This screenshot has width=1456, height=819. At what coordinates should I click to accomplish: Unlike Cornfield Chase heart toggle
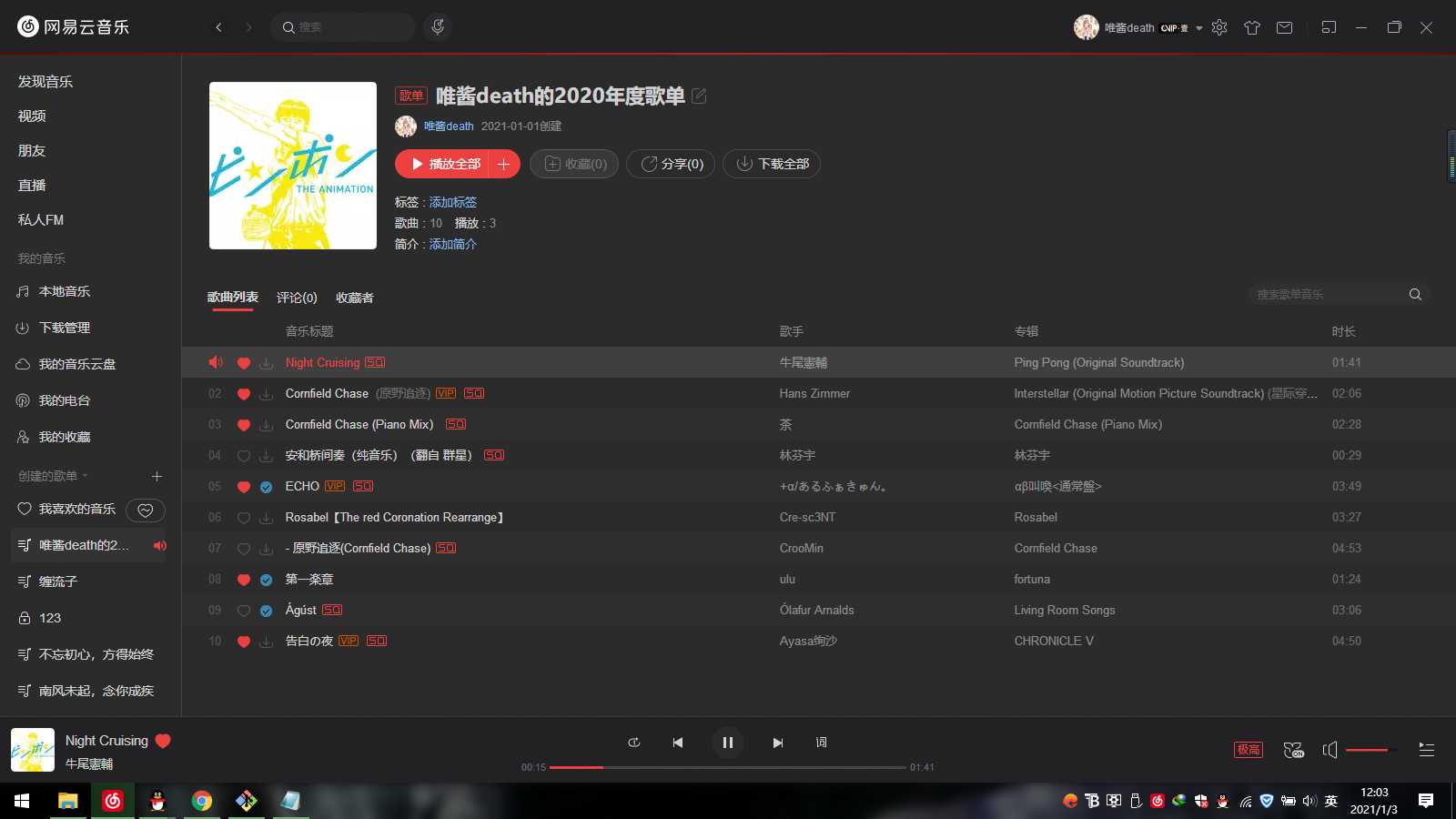(243, 394)
